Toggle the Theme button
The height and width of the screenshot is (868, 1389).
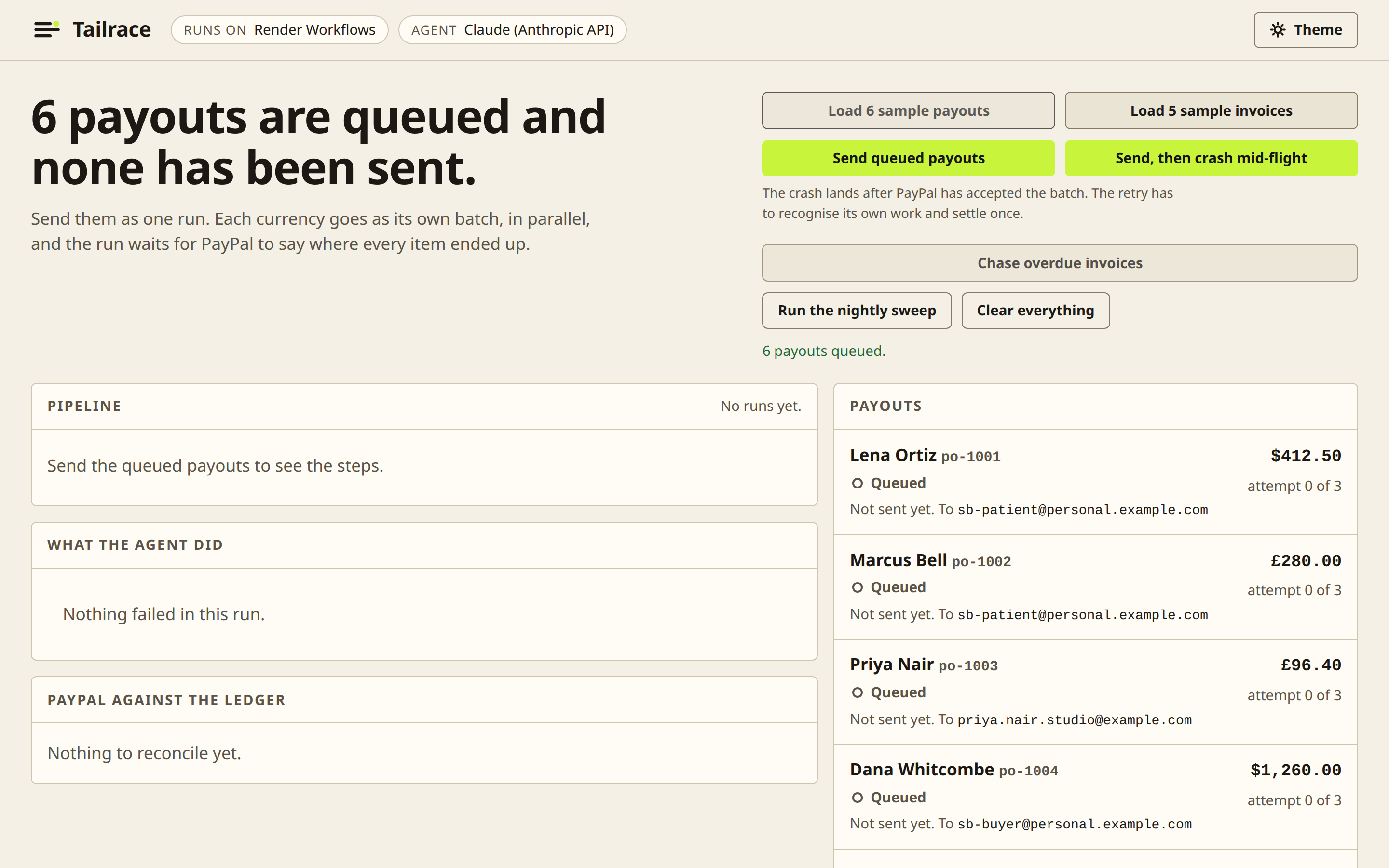(x=1305, y=30)
